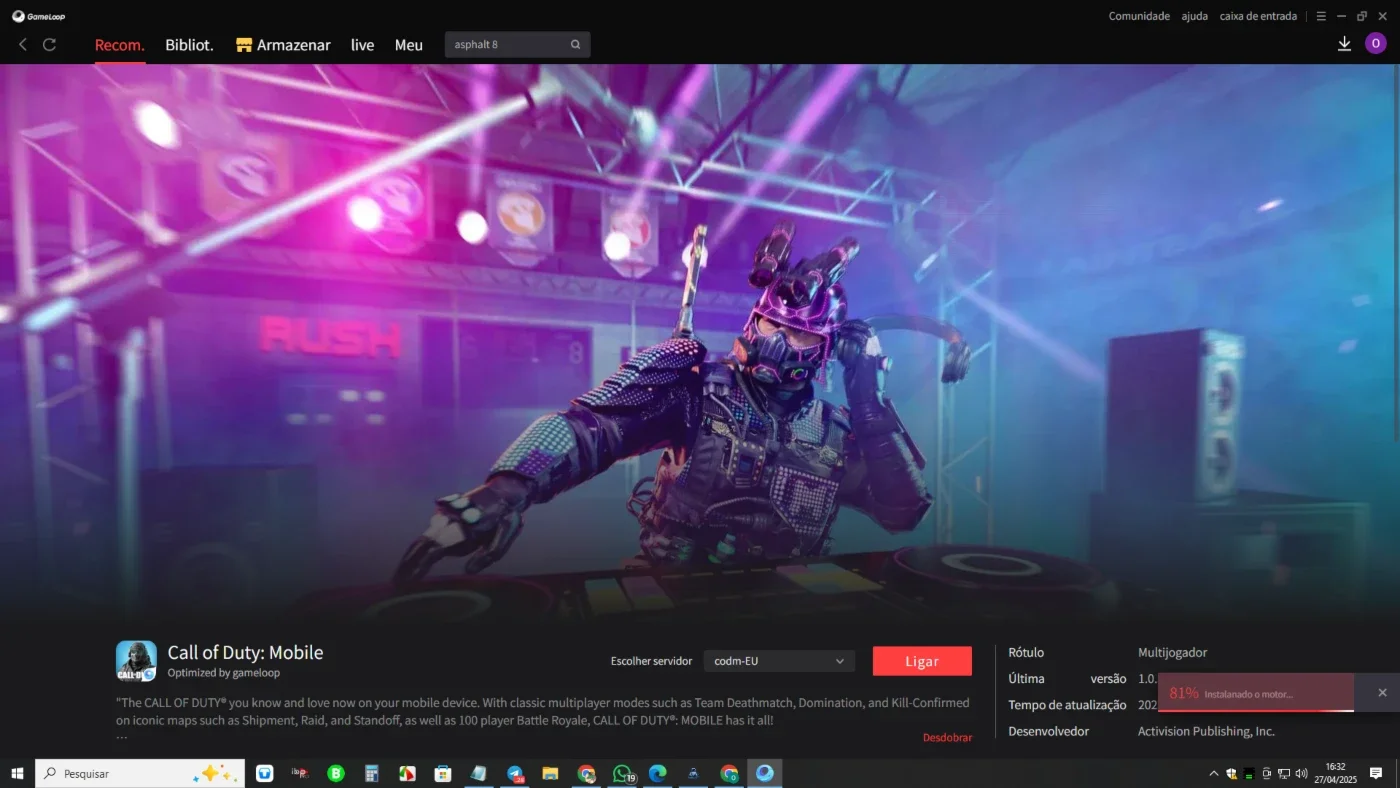This screenshot has height=788, width=1400.
Task: Open Microsoft Store from the taskbar
Action: click(443, 773)
